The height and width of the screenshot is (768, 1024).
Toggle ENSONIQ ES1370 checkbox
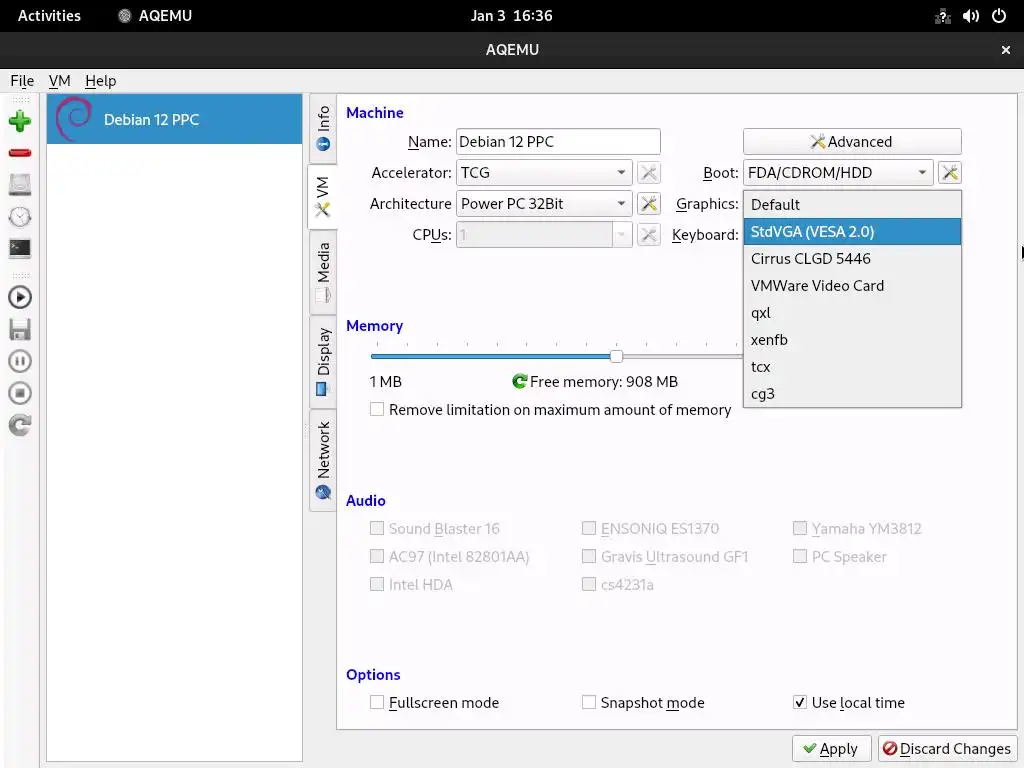pyautogui.click(x=588, y=528)
